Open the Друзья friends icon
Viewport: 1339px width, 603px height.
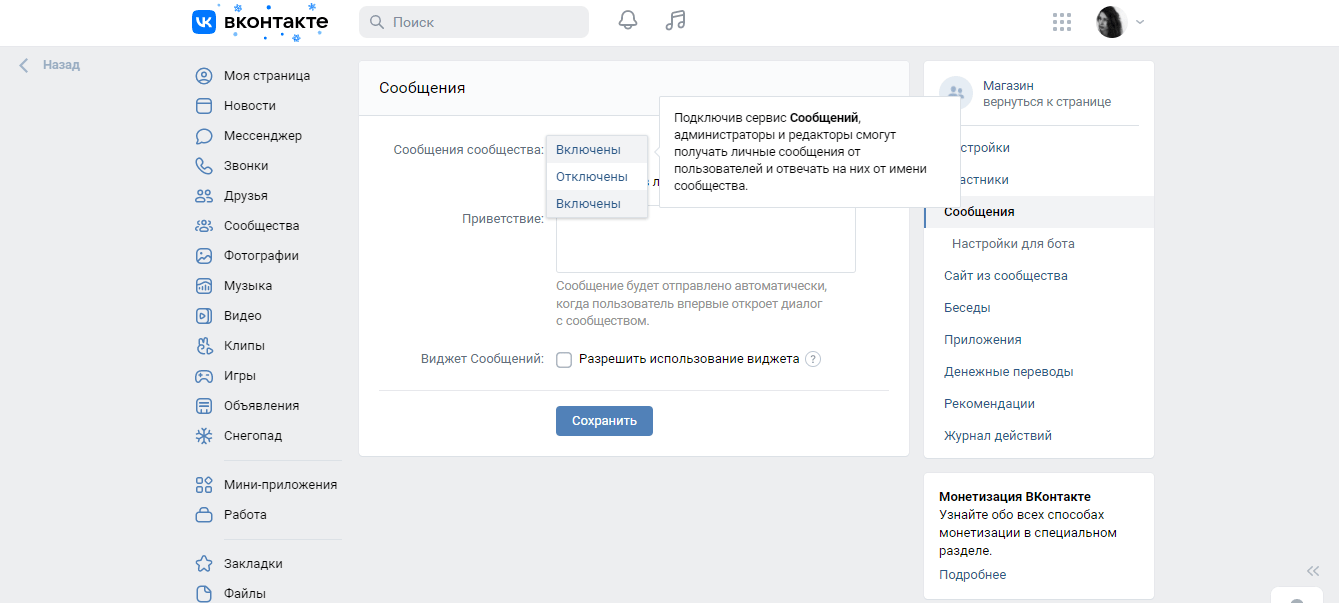(x=204, y=196)
